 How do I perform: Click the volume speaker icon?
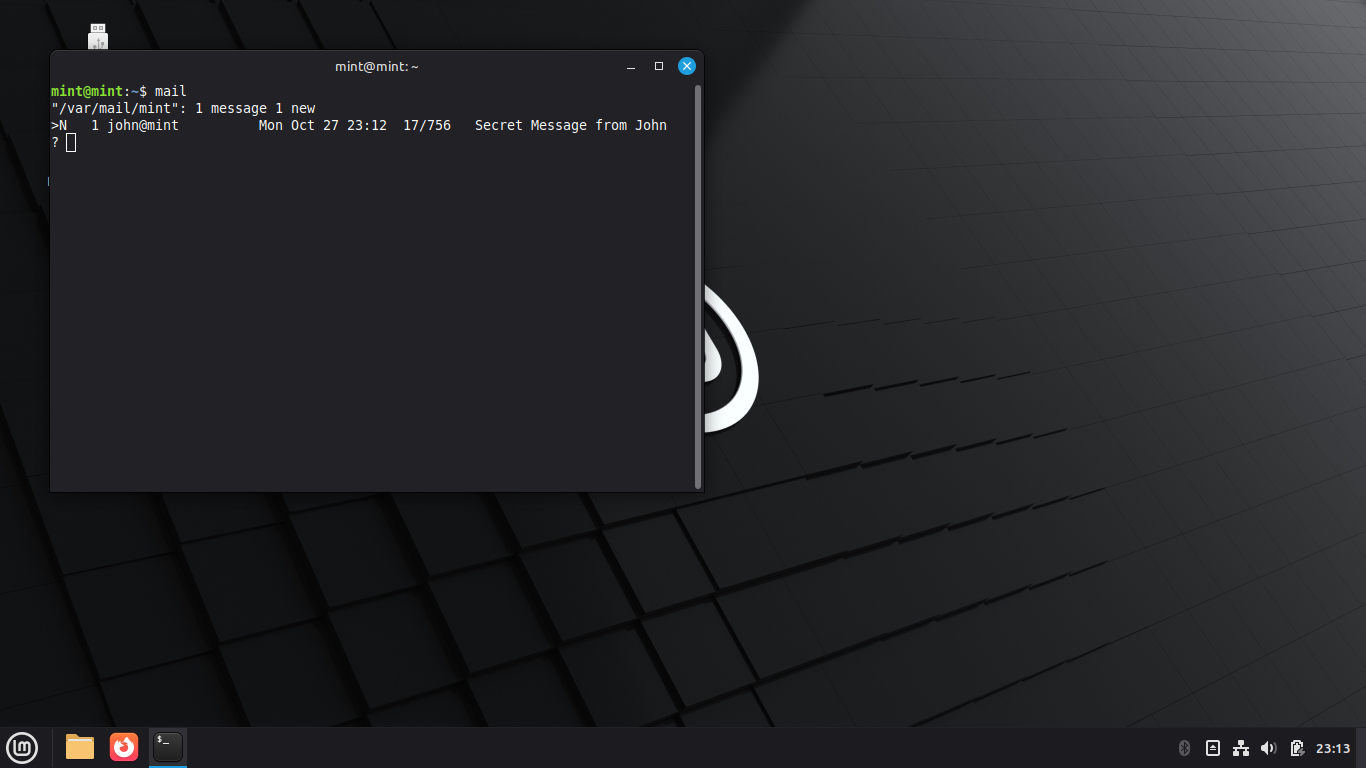tap(1269, 748)
